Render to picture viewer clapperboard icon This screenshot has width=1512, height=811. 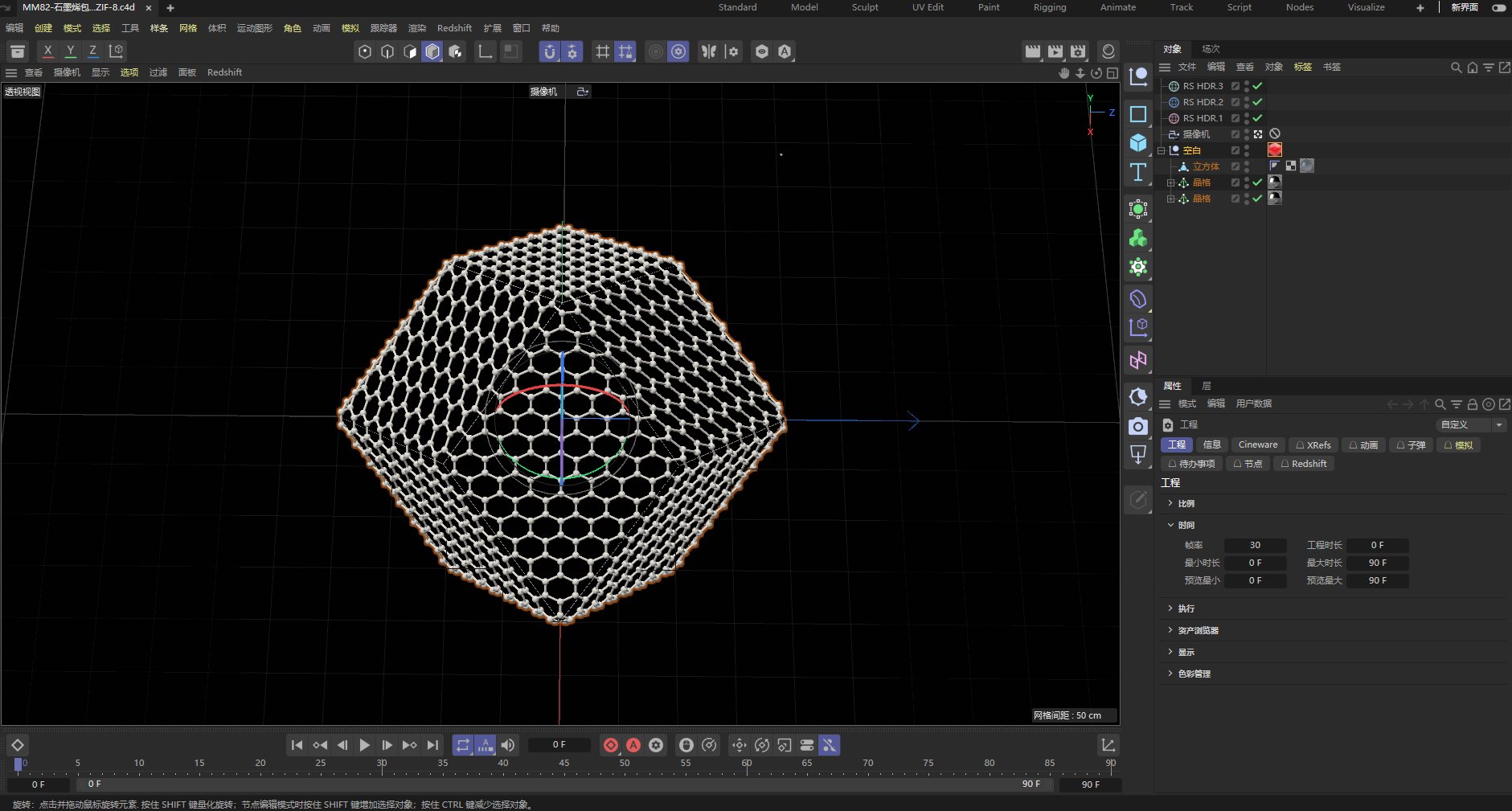pos(1055,51)
